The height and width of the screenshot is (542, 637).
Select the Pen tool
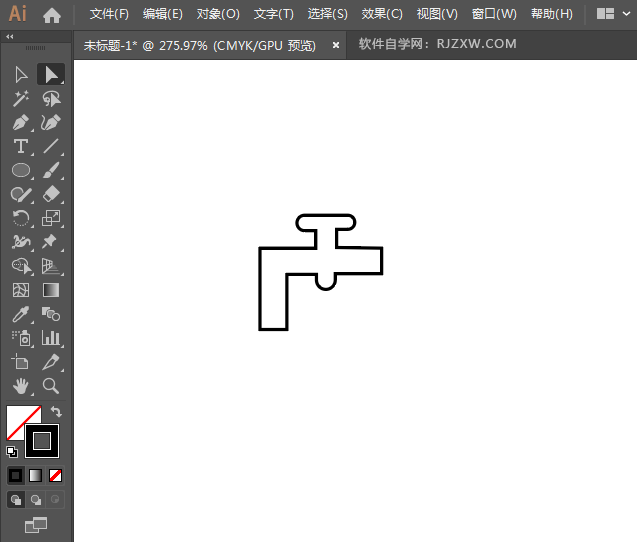pyautogui.click(x=21, y=123)
